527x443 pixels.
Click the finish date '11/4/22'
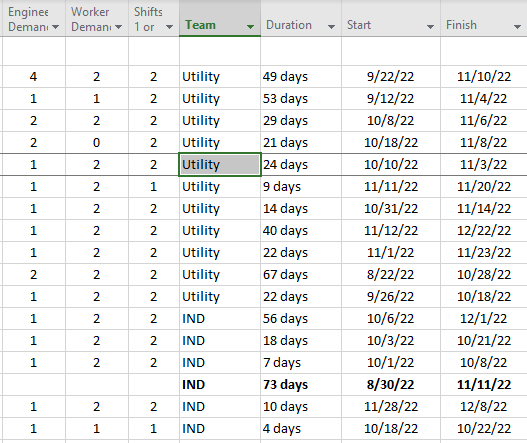click(x=484, y=99)
